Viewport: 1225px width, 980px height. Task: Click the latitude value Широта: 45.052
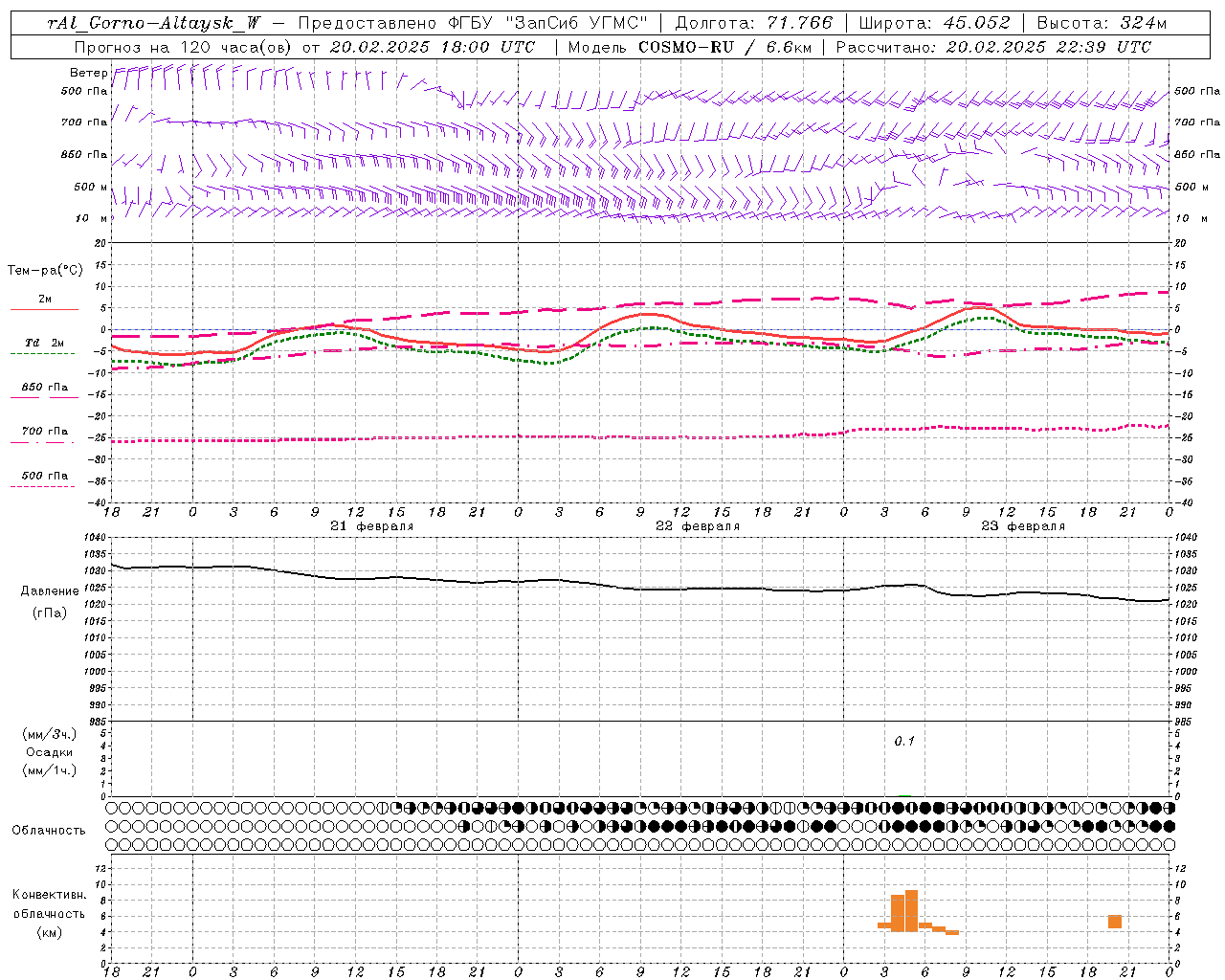pyautogui.click(x=934, y=23)
